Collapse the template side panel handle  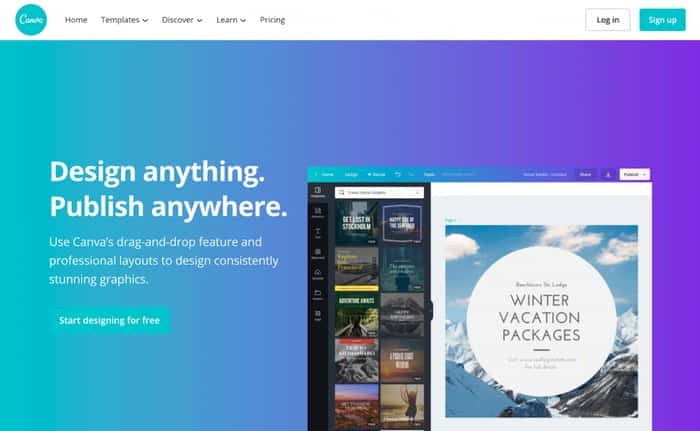431,310
